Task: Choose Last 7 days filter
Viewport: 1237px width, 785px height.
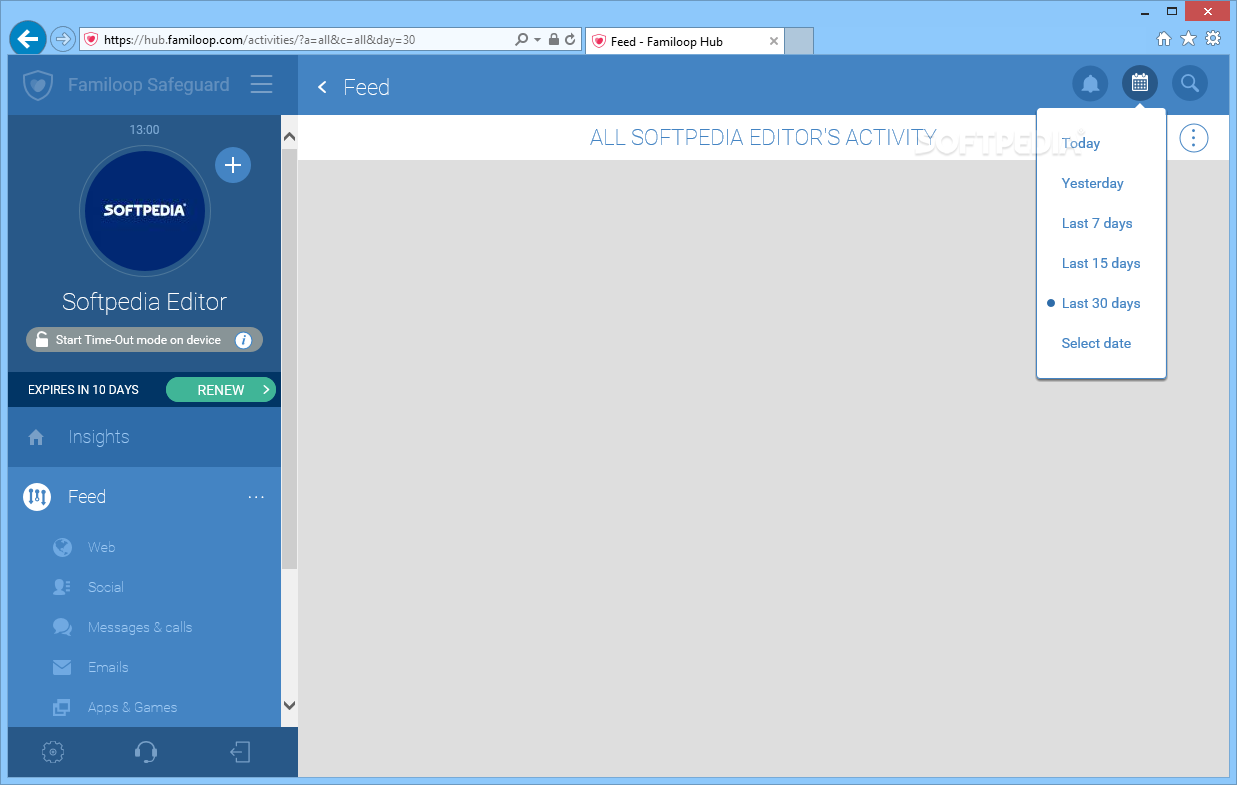Action: click(1097, 223)
